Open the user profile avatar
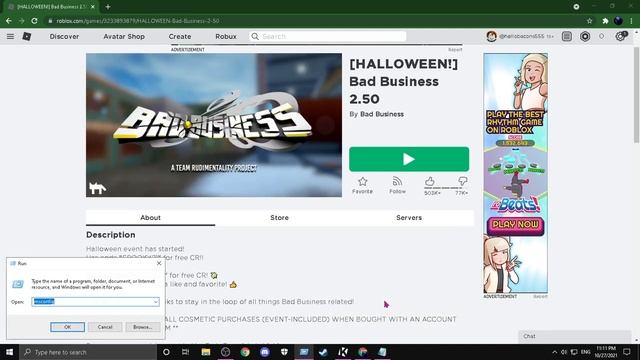The height and width of the screenshot is (360, 640). click(x=491, y=36)
